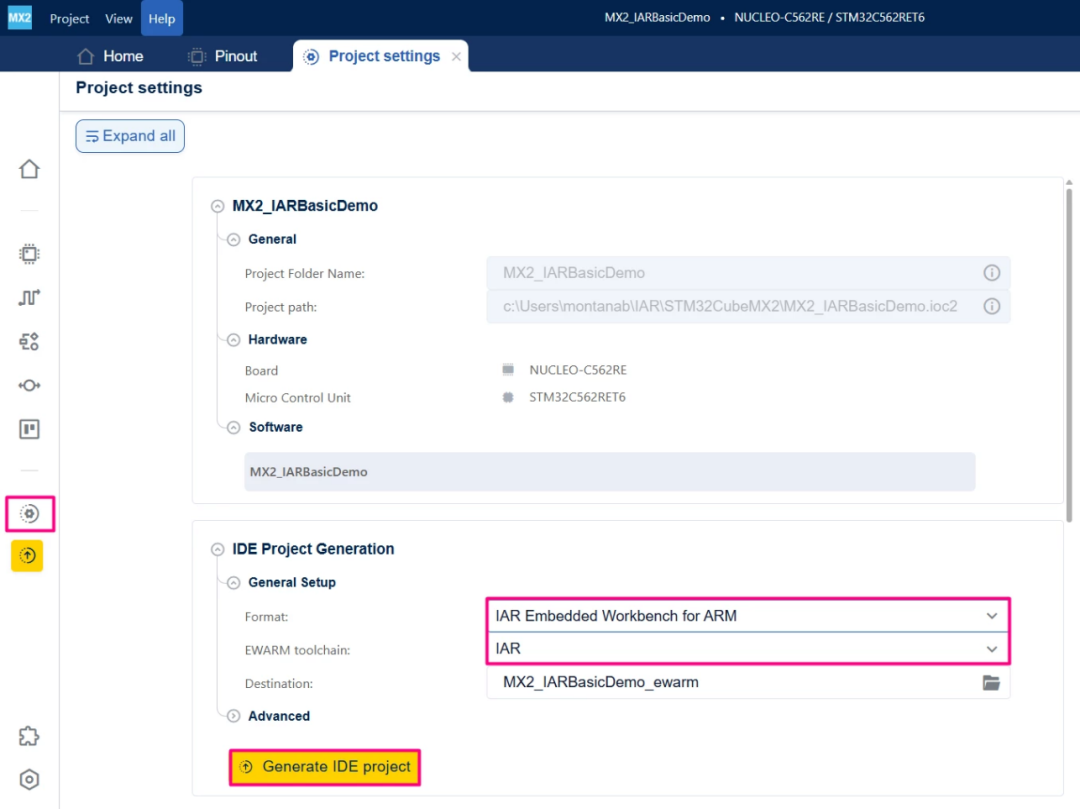The width and height of the screenshot is (1080, 809).
Task: Click the Project path field
Action: pos(748,306)
